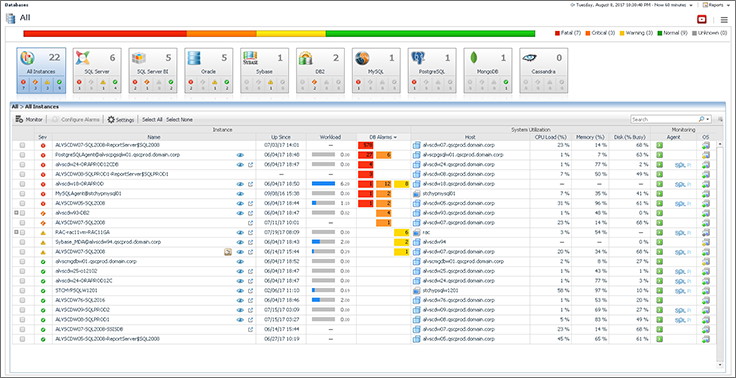Viewport: 736px width, 378px height.
Task: Expand the RAC-rac11vm-RAC11GA instance row
Action: (x=16, y=232)
